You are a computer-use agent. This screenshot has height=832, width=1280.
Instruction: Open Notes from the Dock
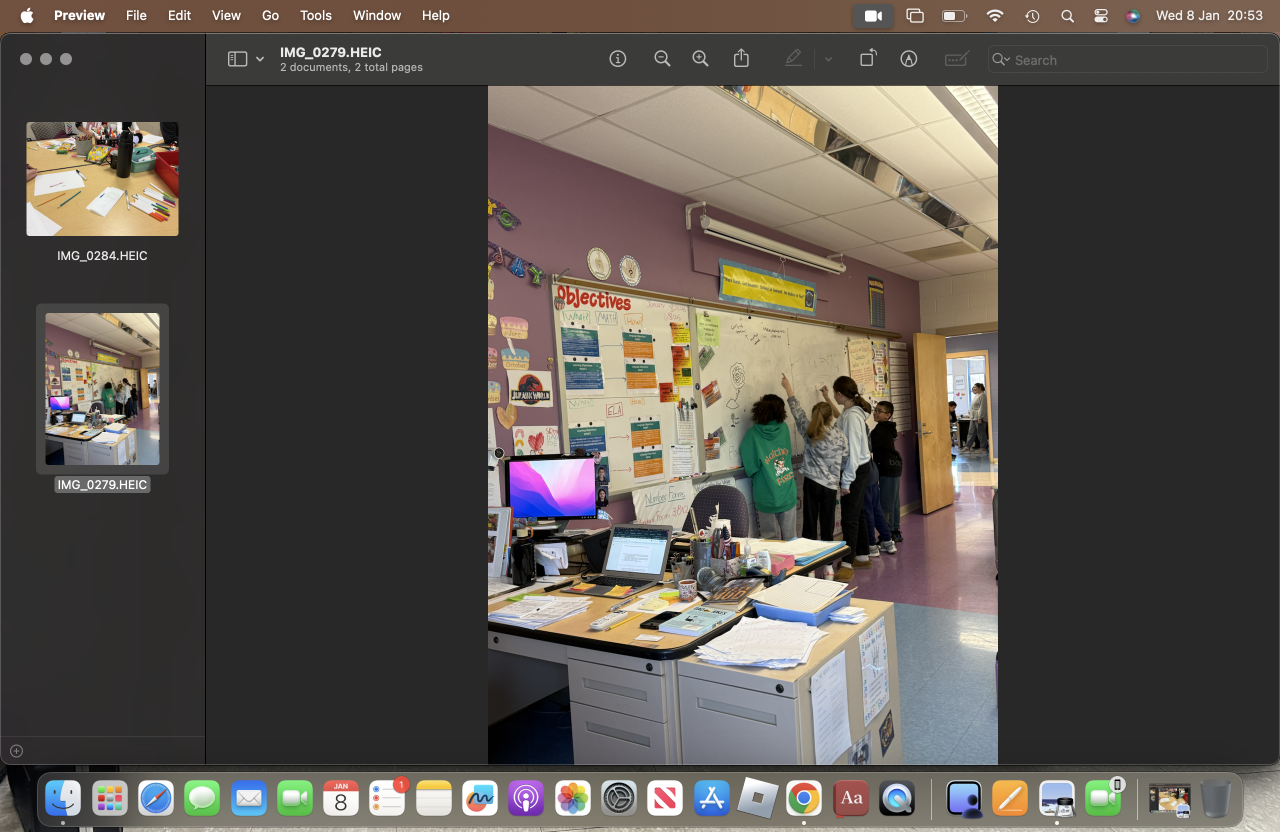point(434,798)
